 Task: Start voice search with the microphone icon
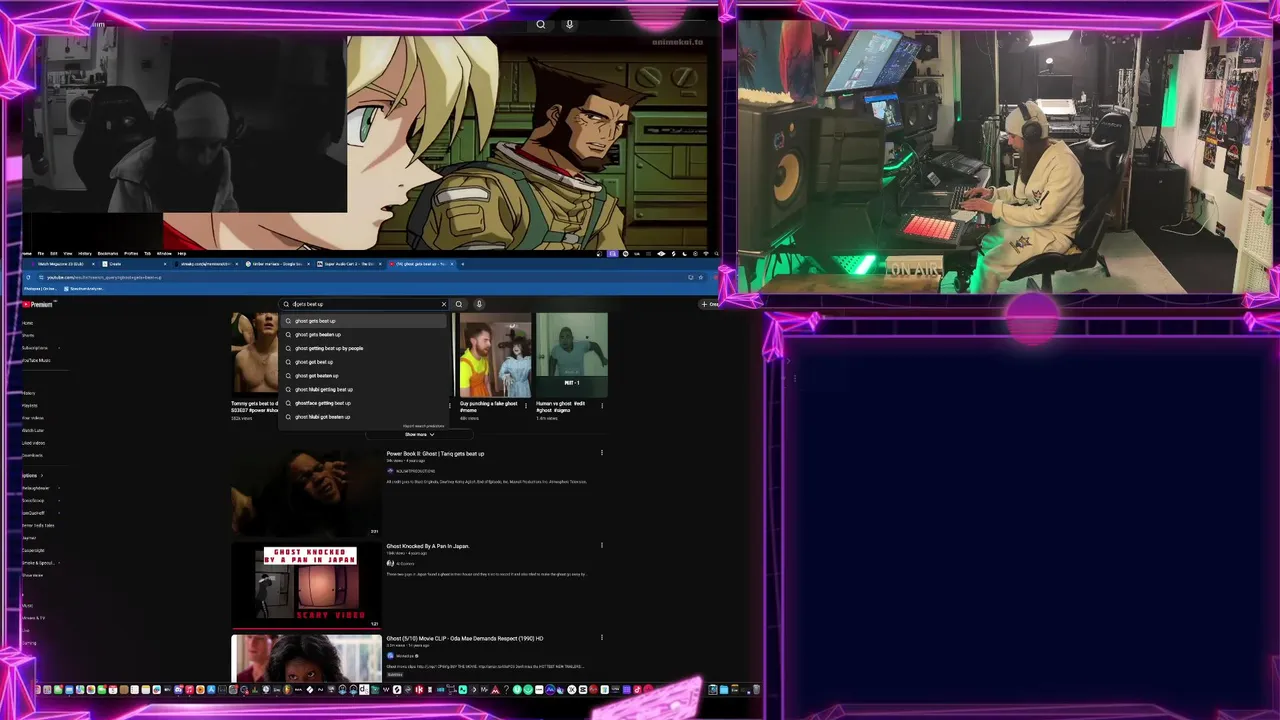(479, 304)
